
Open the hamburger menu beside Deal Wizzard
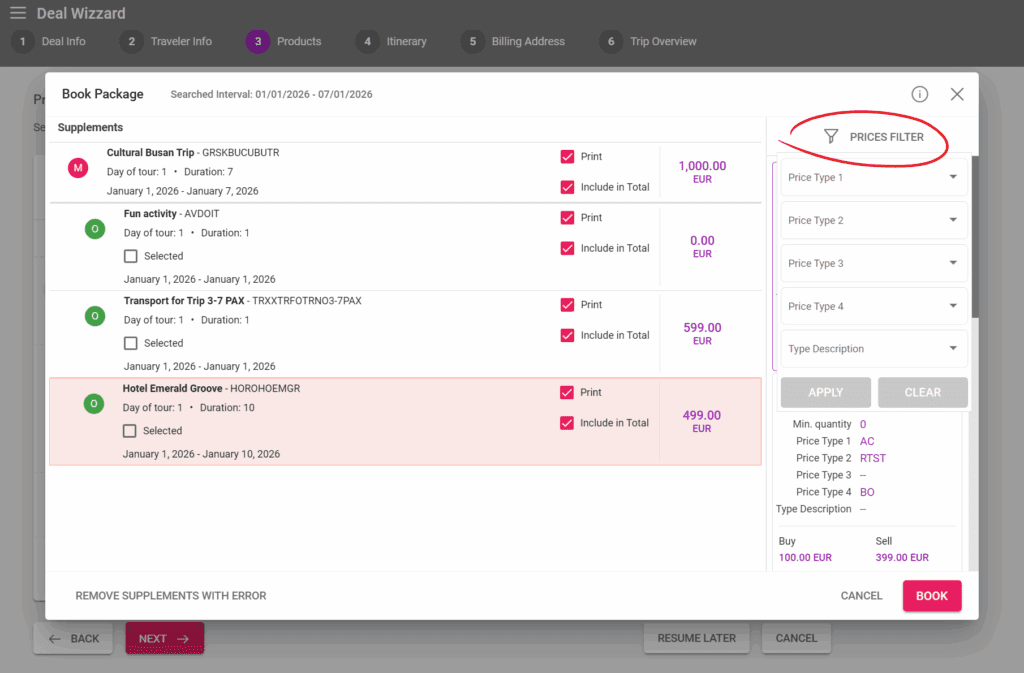pyautogui.click(x=18, y=13)
